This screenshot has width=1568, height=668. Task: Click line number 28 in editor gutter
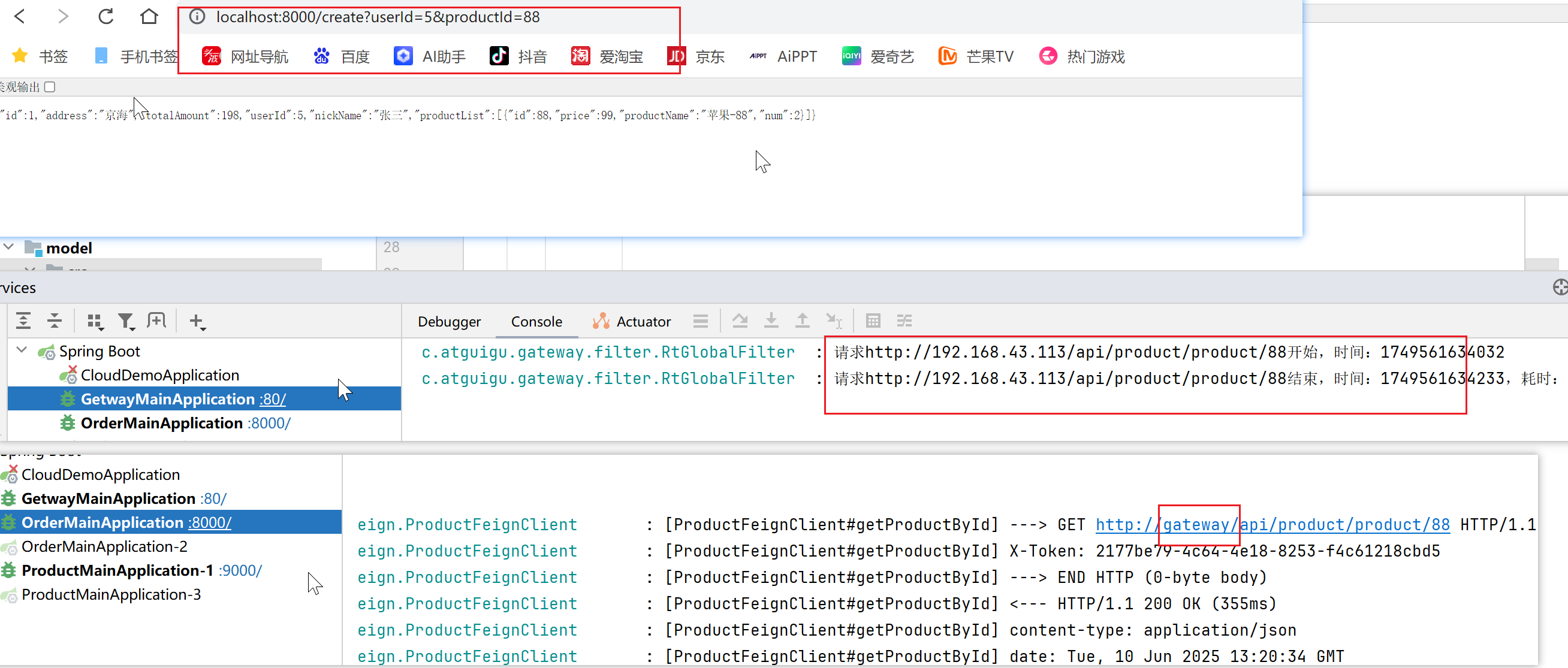[x=391, y=247]
